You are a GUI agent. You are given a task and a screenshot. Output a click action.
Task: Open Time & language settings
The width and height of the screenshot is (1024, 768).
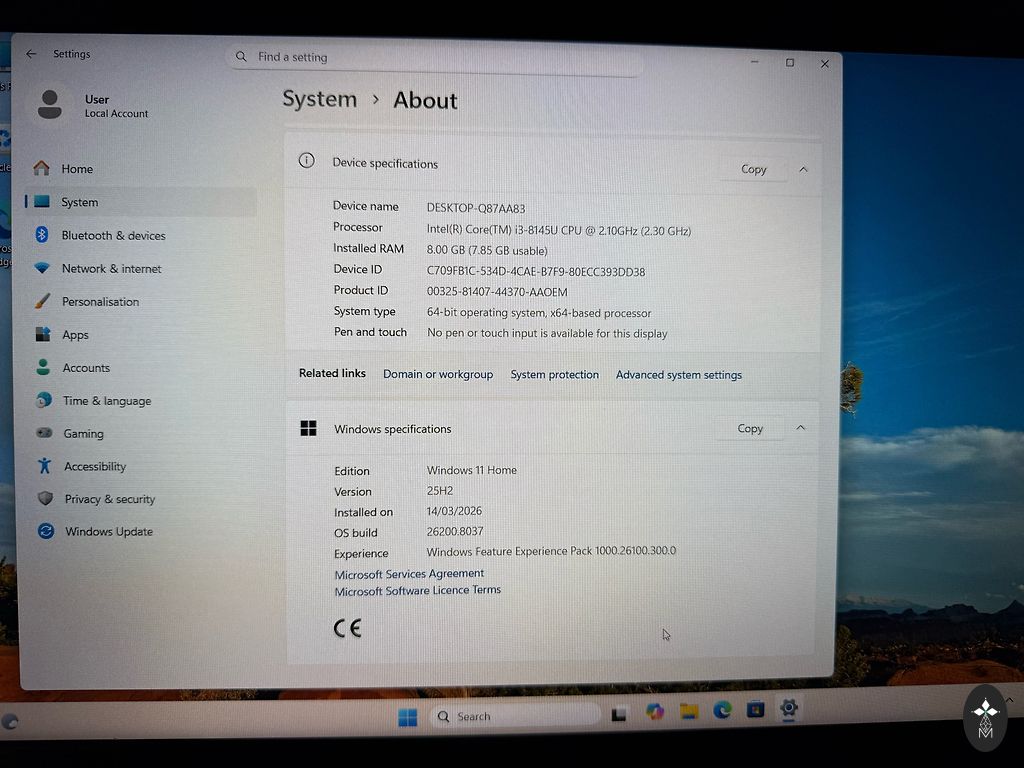point(106,400)
